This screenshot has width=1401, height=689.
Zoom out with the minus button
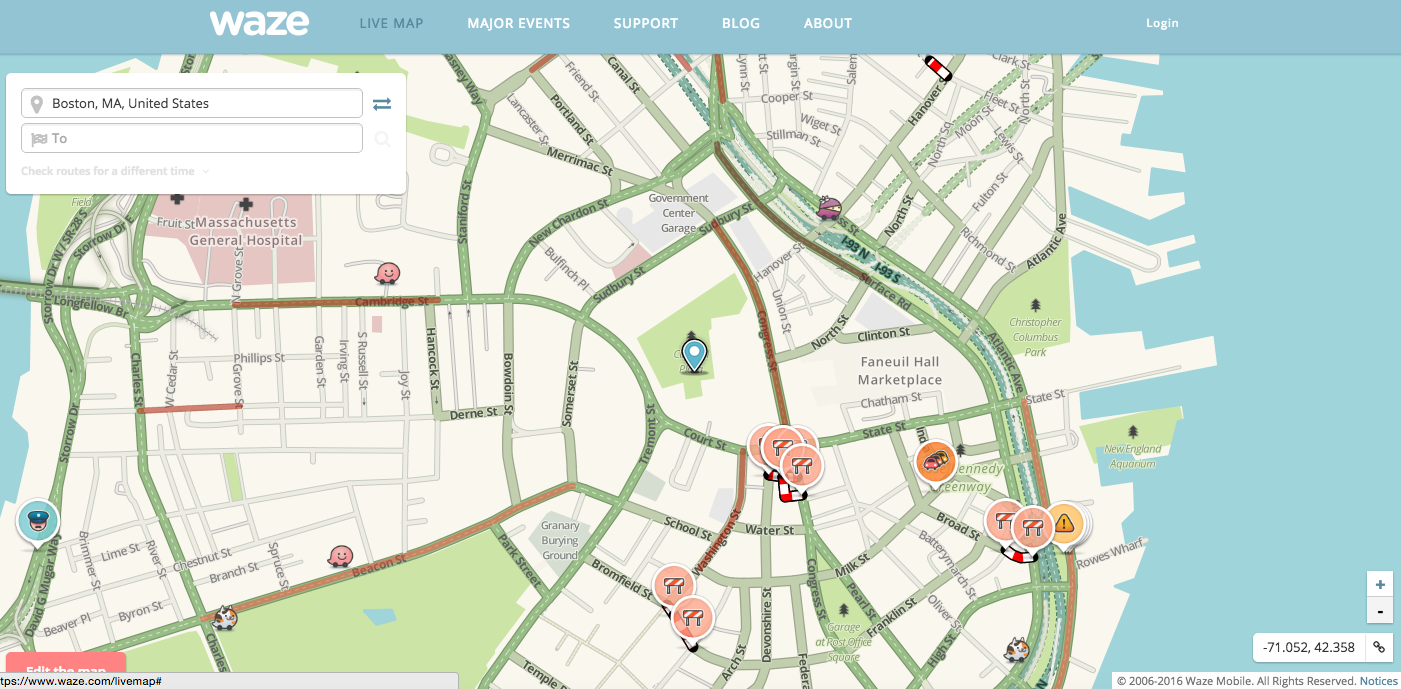point(1380,610)
